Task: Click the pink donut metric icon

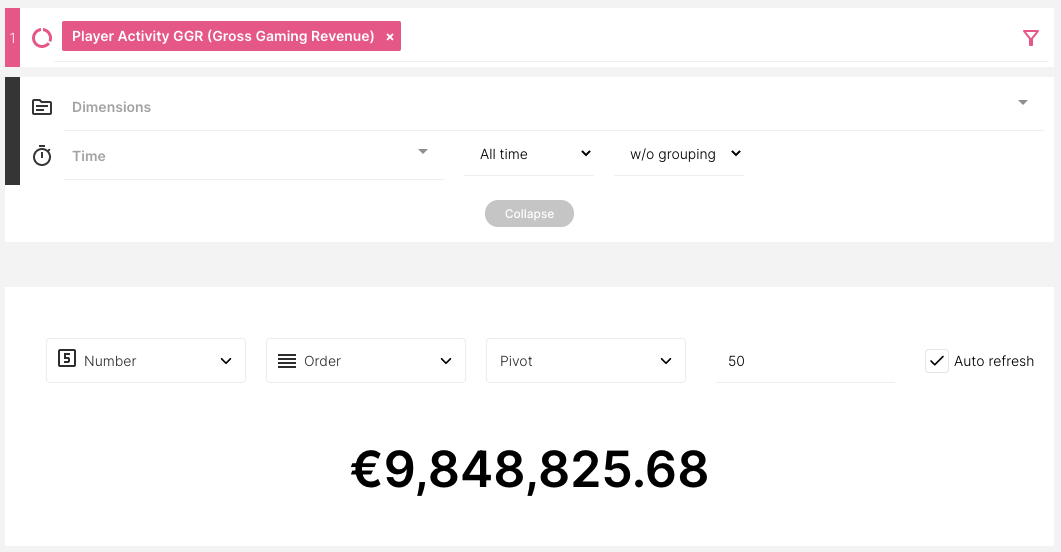Action: click(x=42, y=38)
